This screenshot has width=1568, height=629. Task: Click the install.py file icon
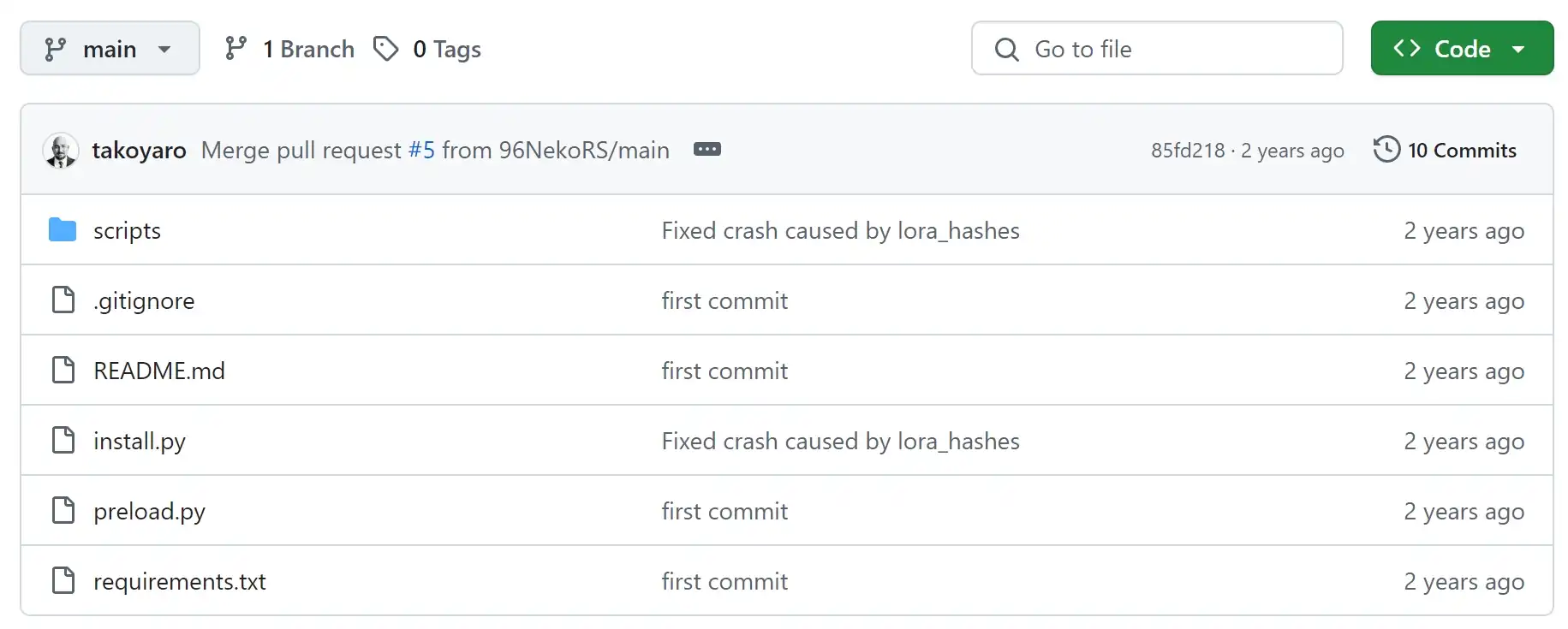click(x=63, y=441)
